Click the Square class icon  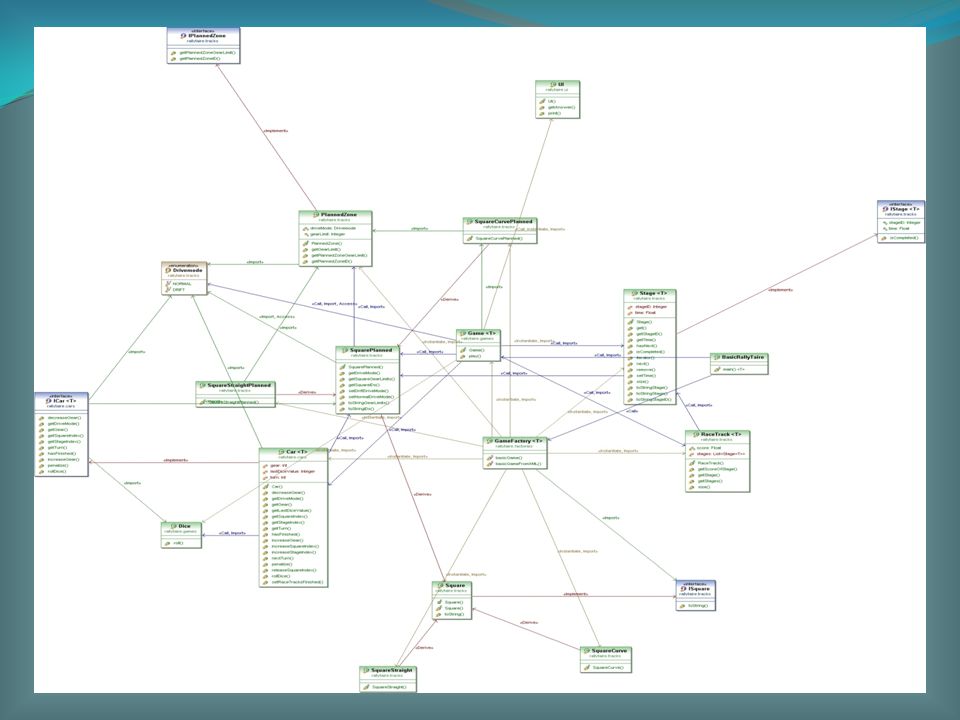pos(440,586)
